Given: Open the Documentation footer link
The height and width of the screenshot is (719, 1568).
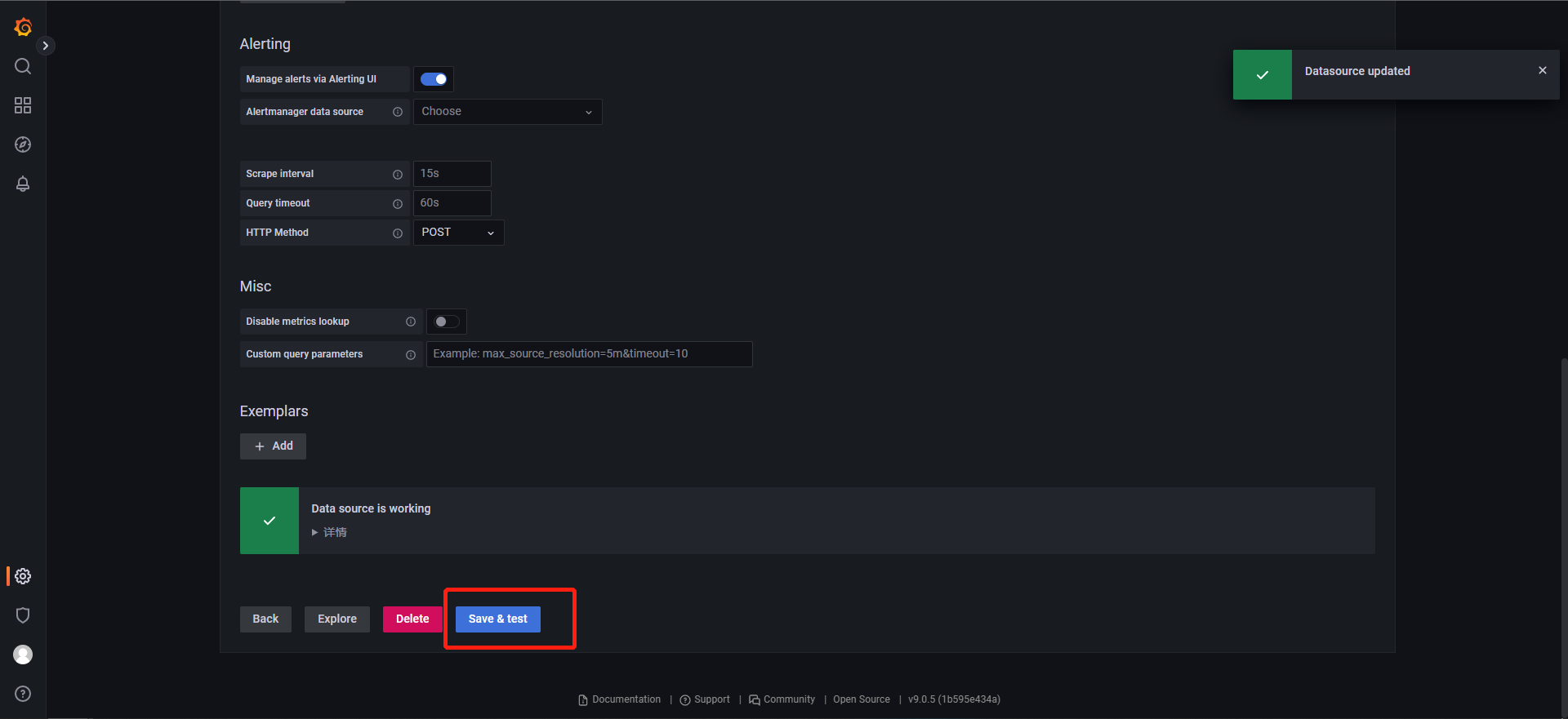Looking at the screenshot, I should 620,699.
